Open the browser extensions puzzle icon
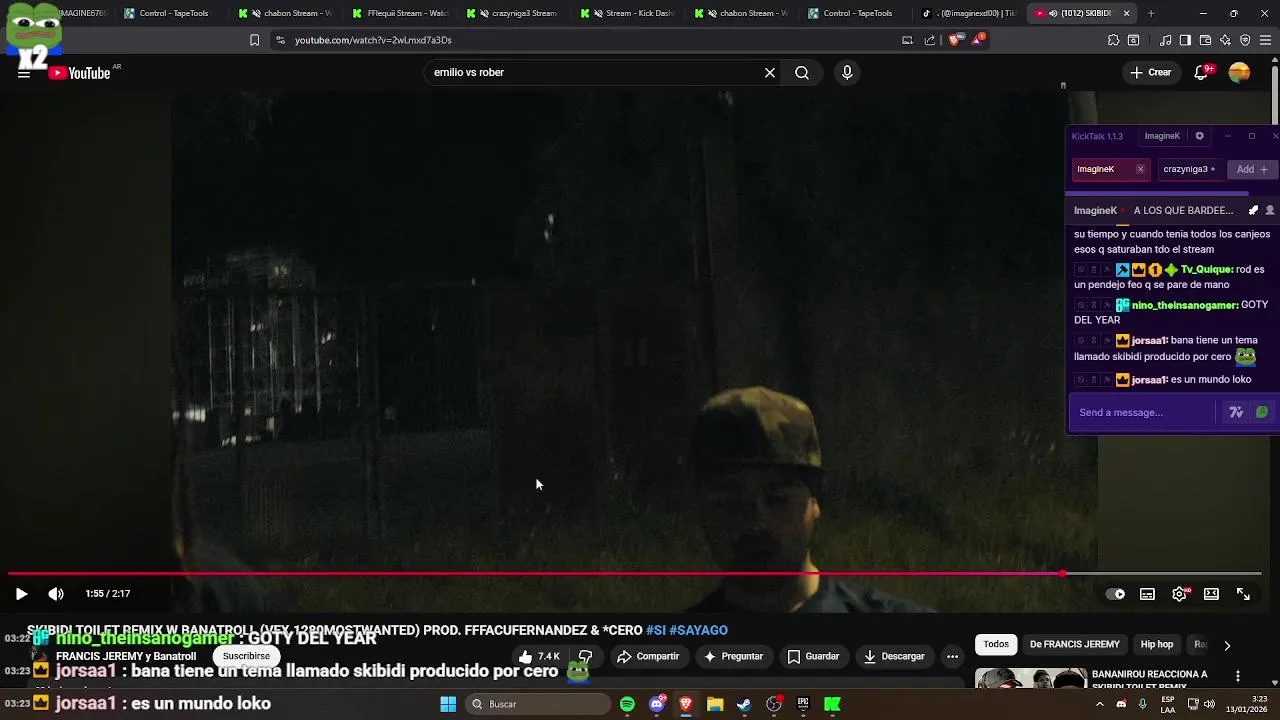This screenshot has width=1280, height=720. click(x=1113, y=40)
